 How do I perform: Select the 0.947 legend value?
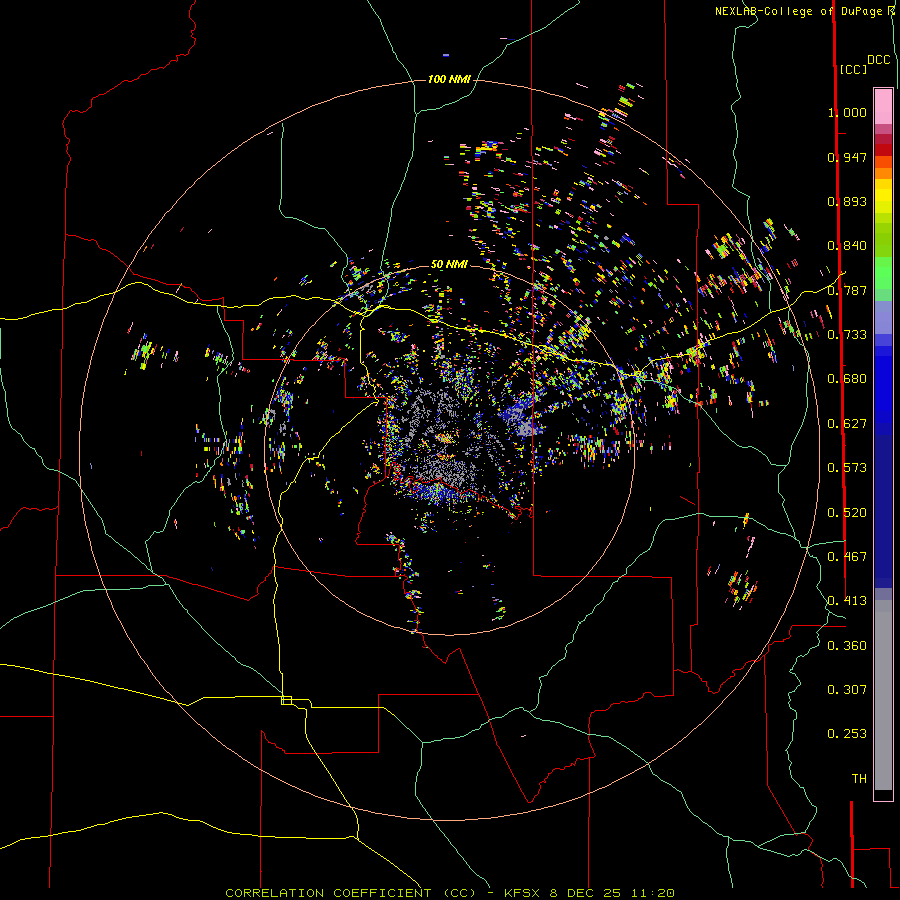pos(847,157)
